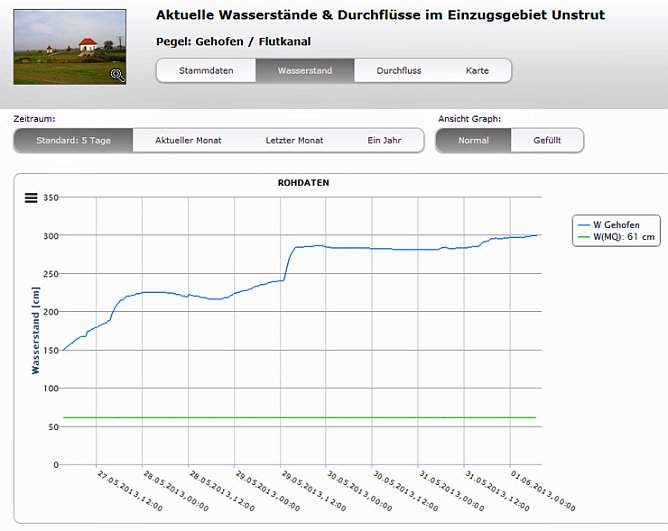Screen dimensions: 668x531
Task: Click the ROHDATEN chart title
Action: [303, 183]
